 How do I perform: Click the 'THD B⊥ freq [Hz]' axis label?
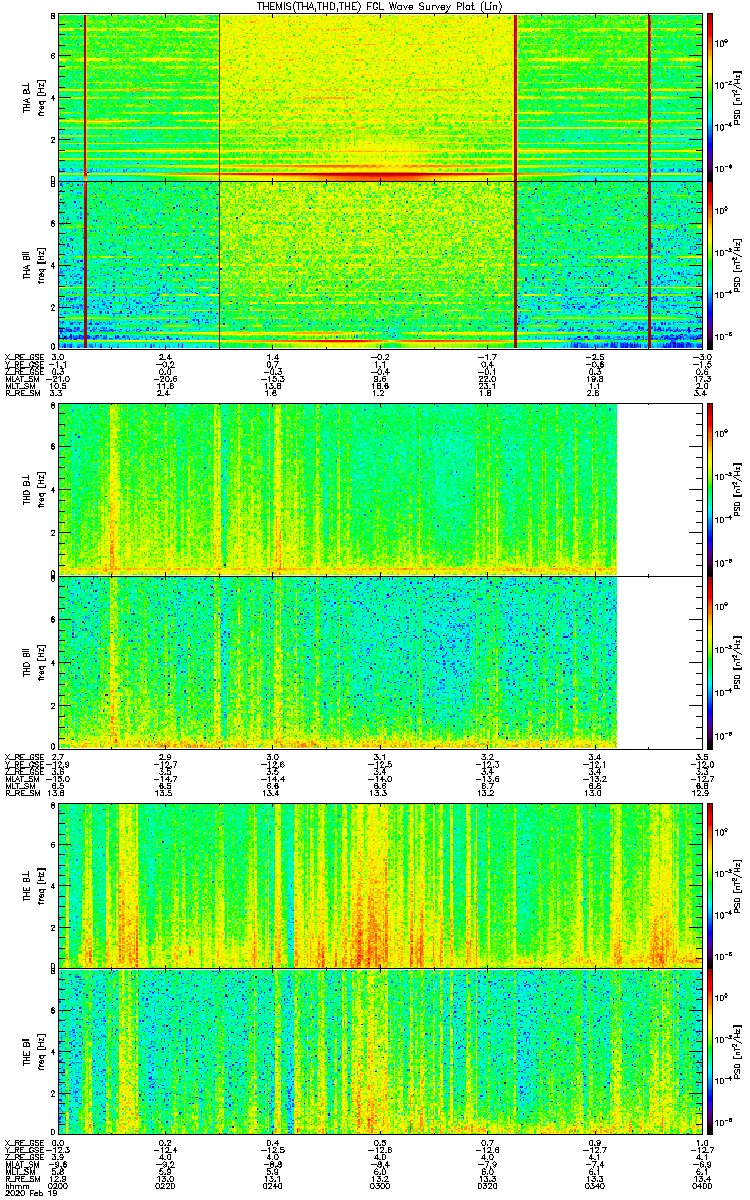33,489
